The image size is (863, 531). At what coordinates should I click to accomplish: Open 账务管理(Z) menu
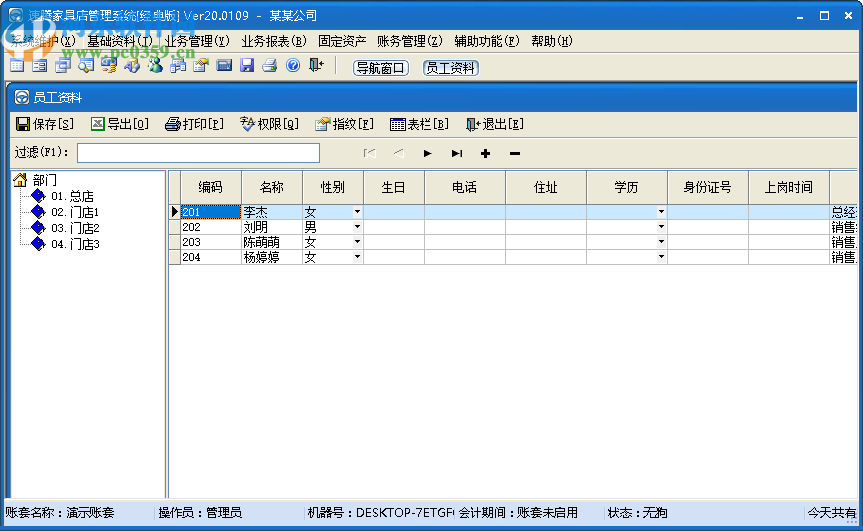pos(410,41)
